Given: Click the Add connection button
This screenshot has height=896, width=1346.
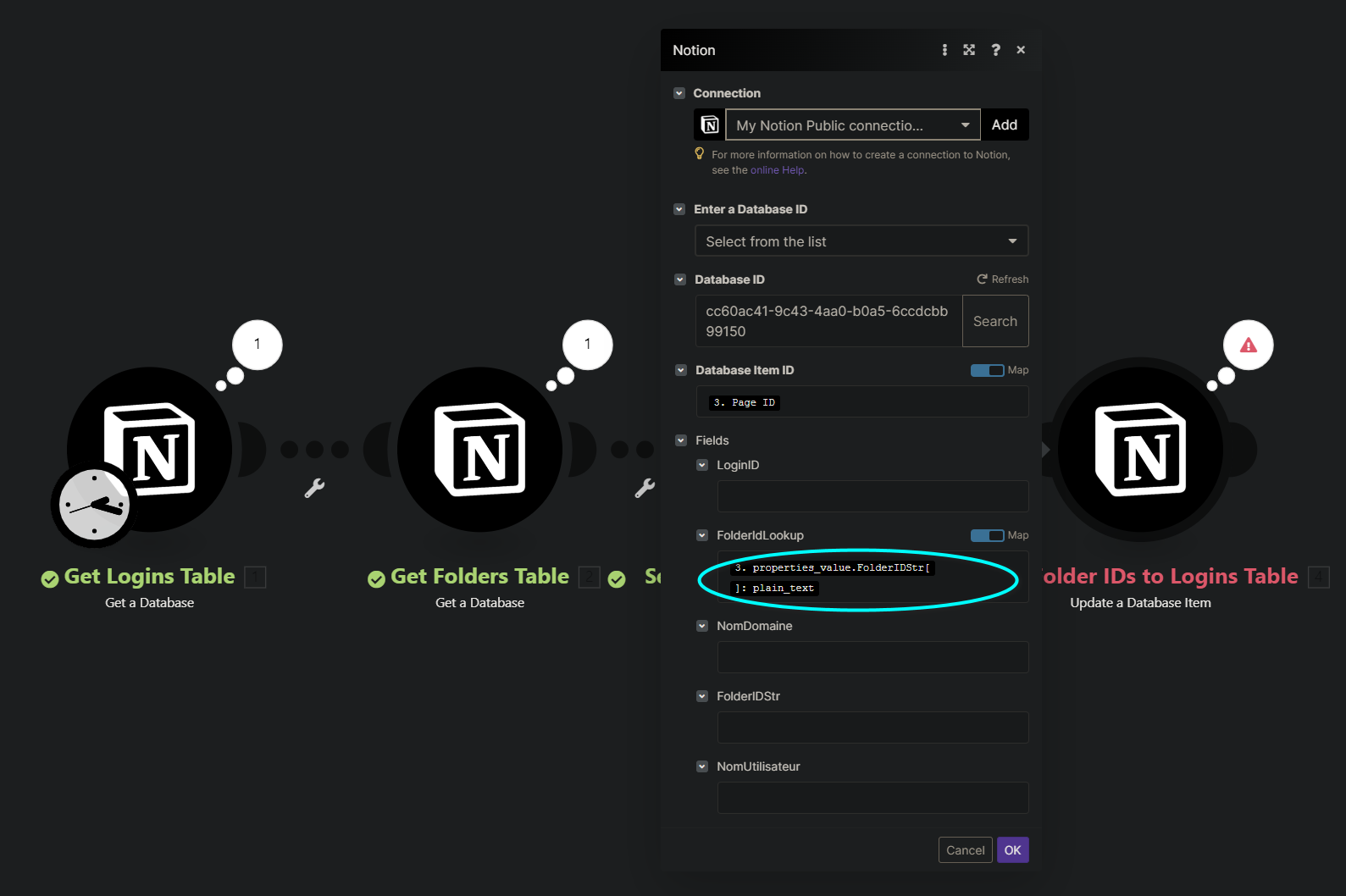Looking at the screenshot, I should click(x=1005, y=125).
